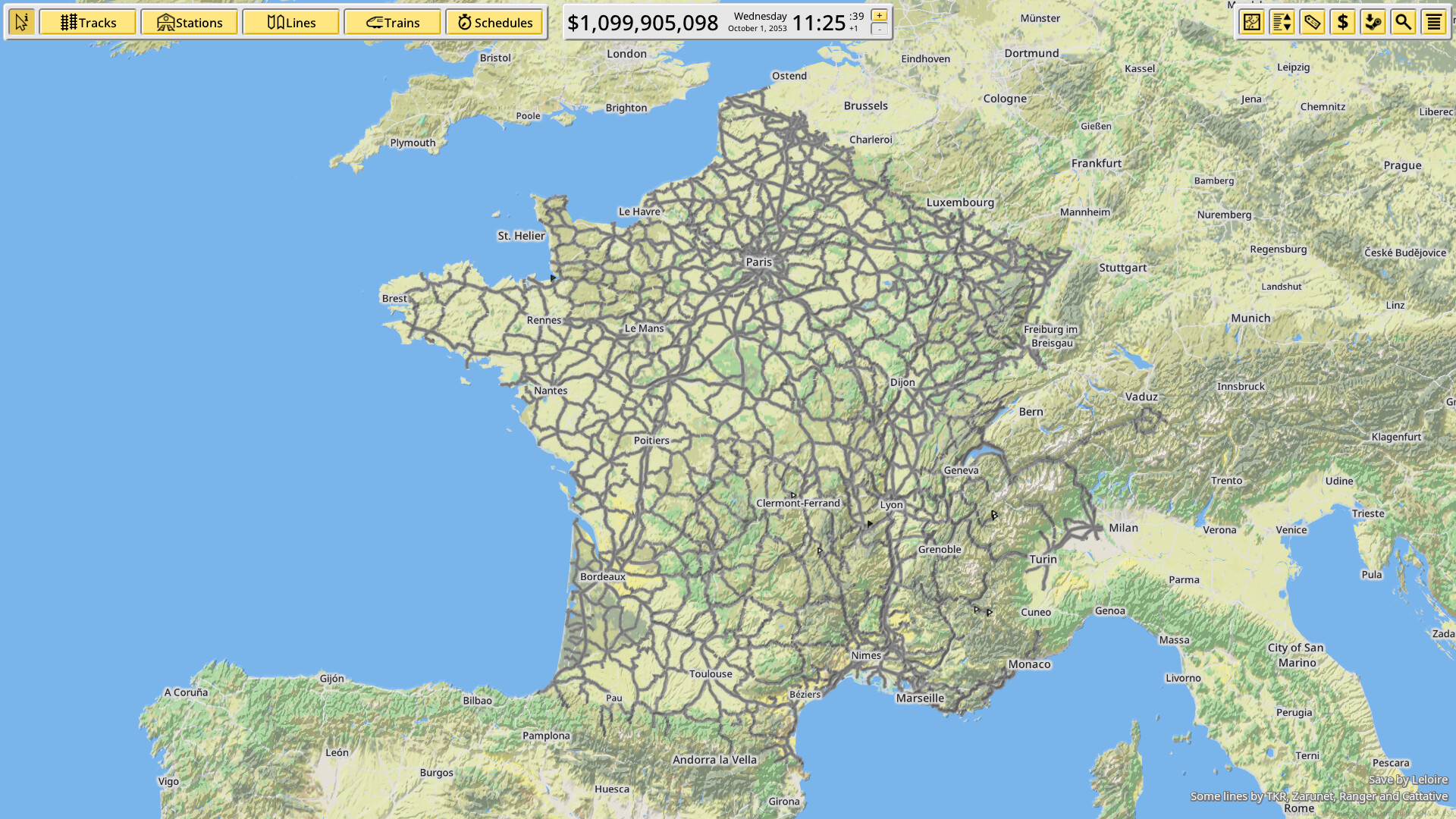Select the pointer selection tool
This screenshot has height=819, width=1456.
tap(21, 22)
